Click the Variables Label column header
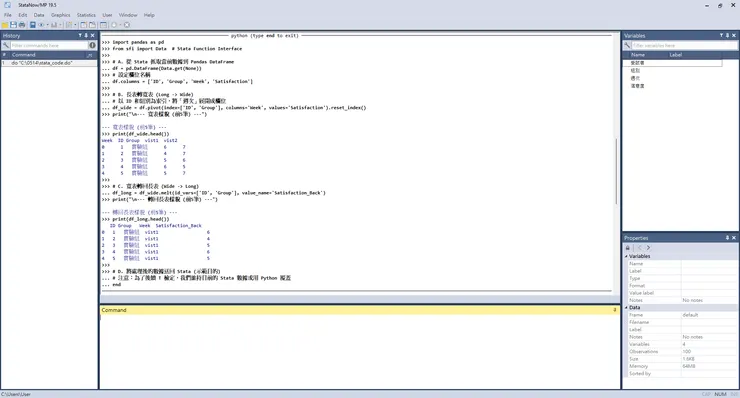 point(675,55)
